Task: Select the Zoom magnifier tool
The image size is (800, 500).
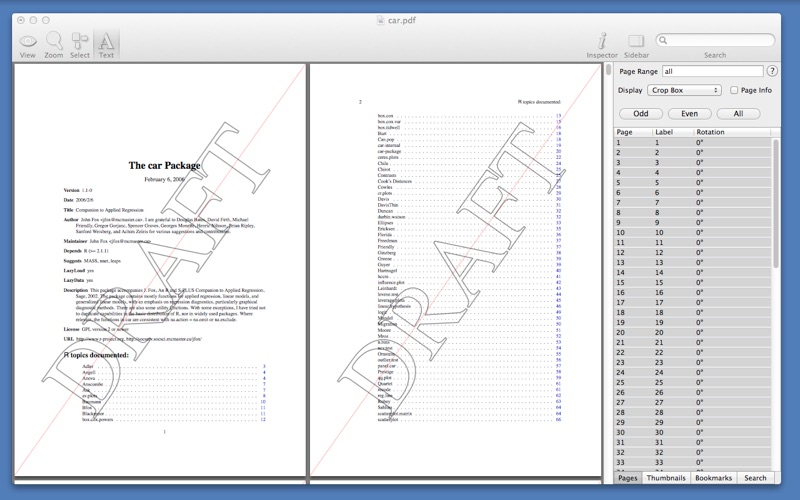Action: pyautogui.click(x=54, y=40)
